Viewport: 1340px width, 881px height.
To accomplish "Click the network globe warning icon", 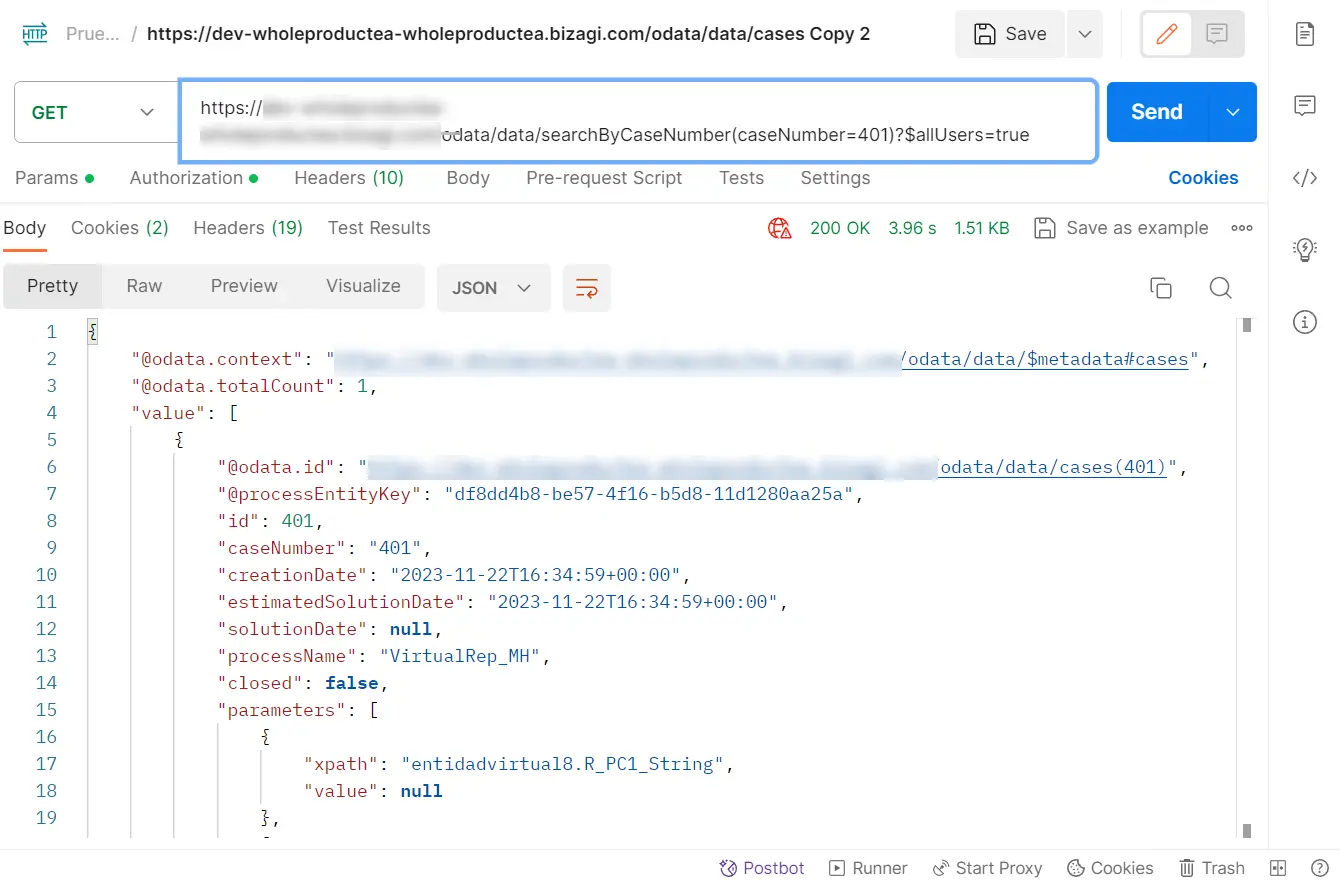I will coord(780,228).
